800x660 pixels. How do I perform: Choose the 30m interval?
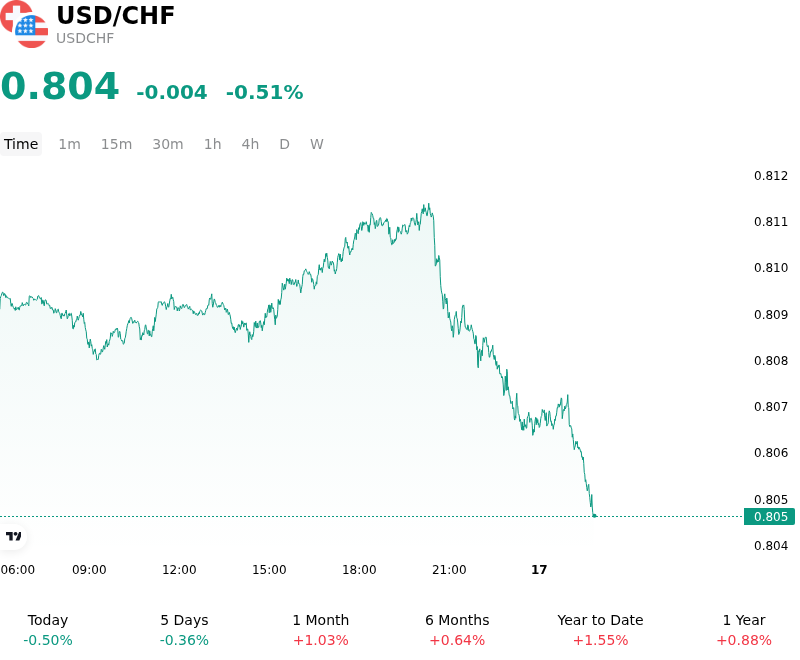click(168, 144)
